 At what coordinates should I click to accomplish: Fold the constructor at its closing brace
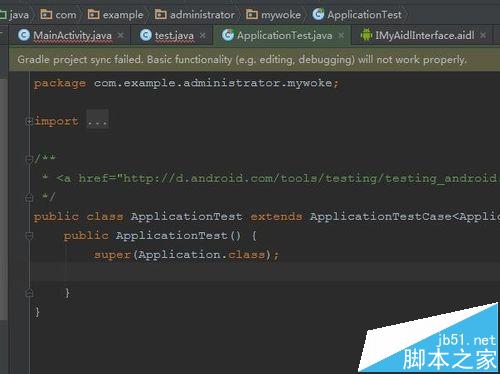pyautogui.click(x=29, y=293)
